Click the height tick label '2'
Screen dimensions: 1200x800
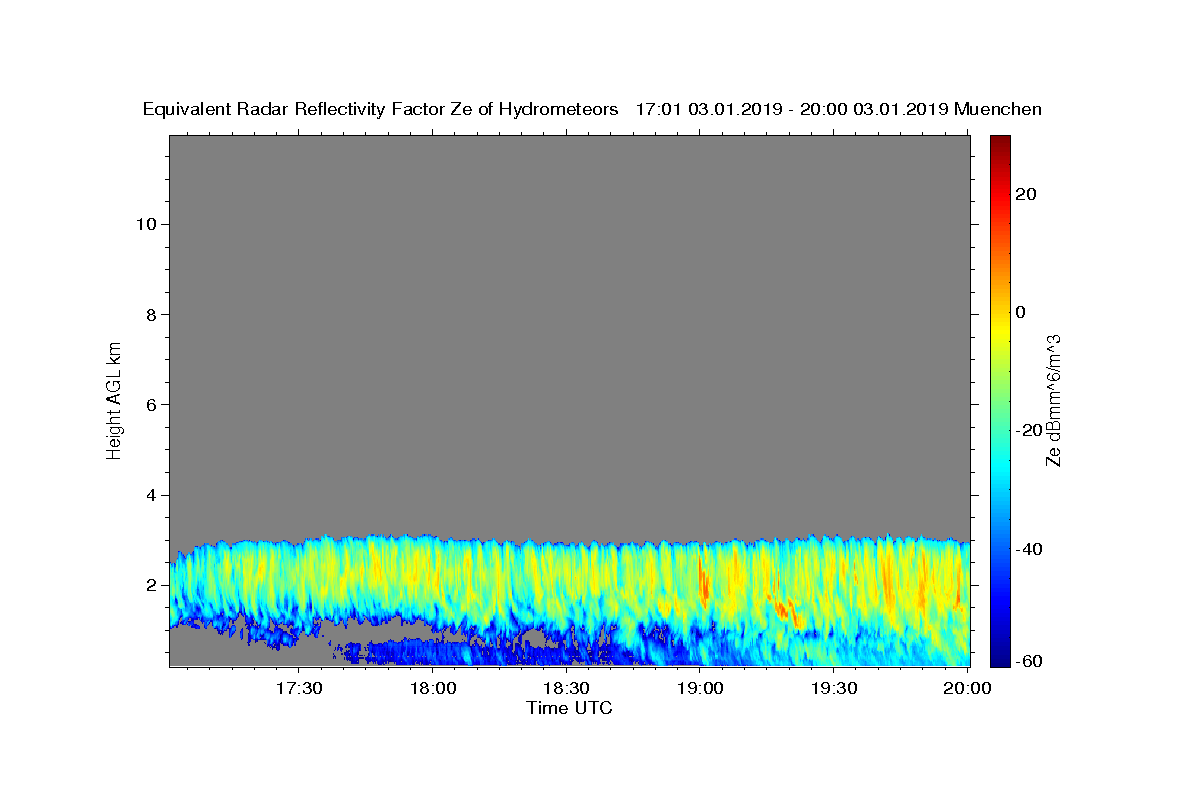tap(151, 585)
